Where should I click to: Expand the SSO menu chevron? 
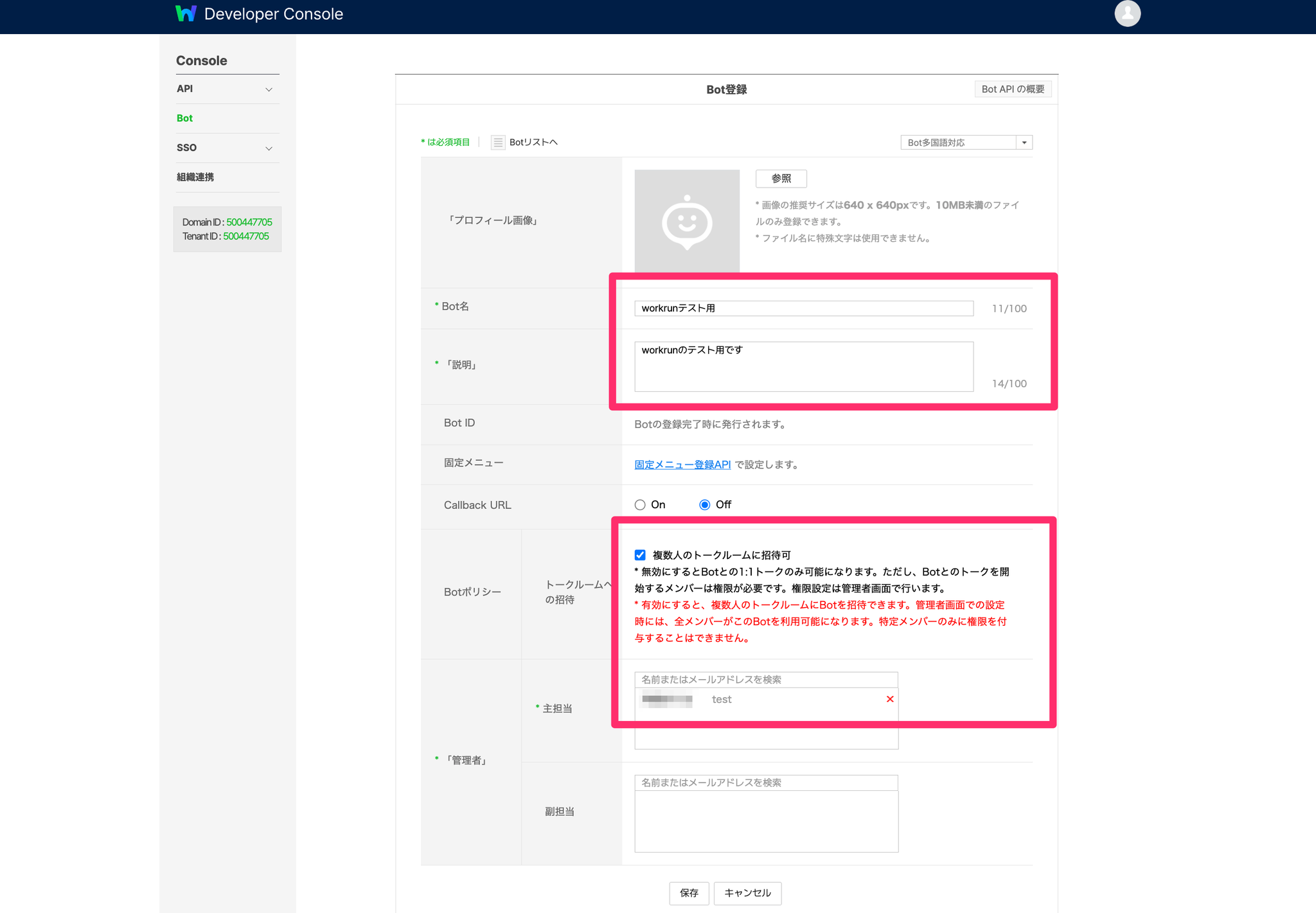pos(269,148)
